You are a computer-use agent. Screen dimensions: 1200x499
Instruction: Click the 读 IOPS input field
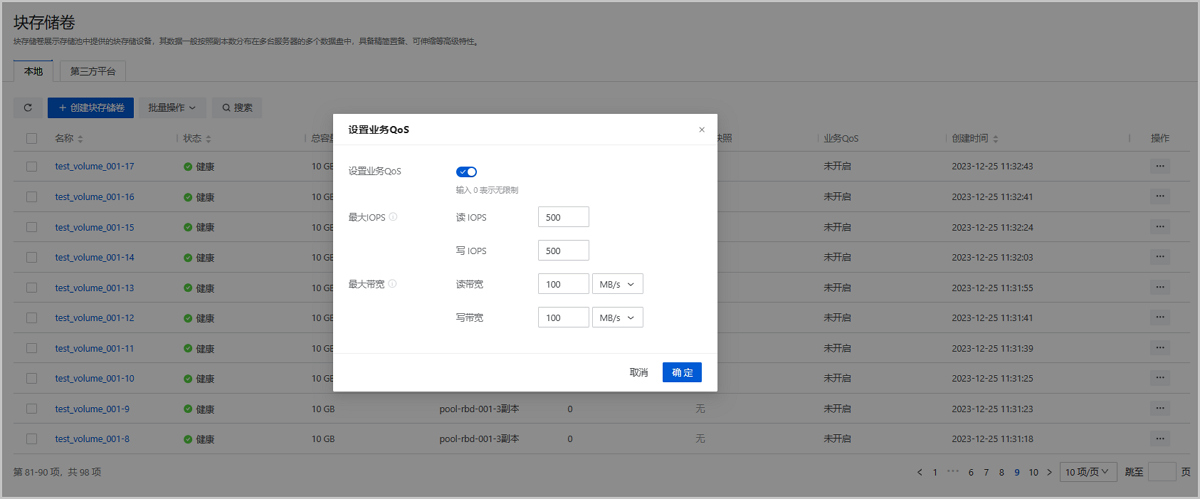click(x=563, y=217)
